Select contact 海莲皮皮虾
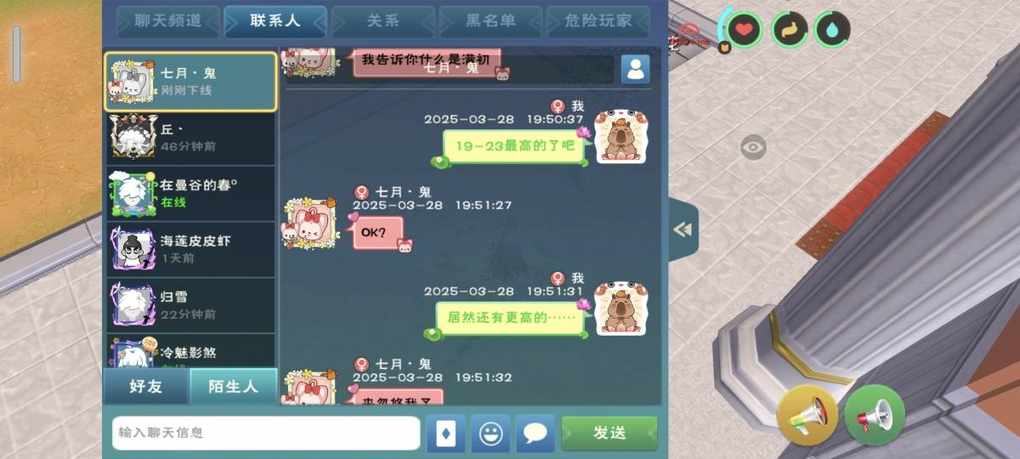 (x=191, y=249)
